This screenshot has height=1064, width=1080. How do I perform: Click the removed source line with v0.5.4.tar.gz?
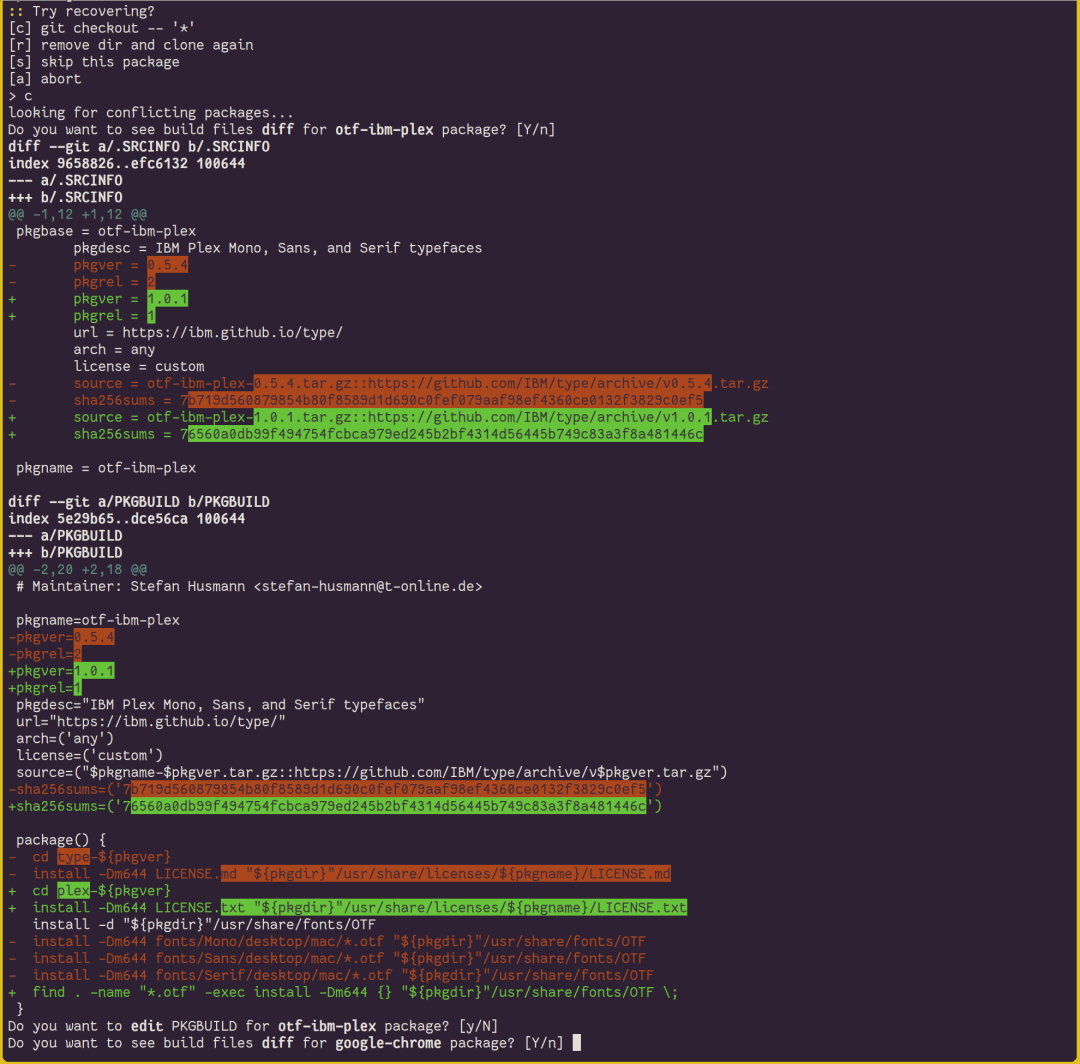tap(388, 384)
